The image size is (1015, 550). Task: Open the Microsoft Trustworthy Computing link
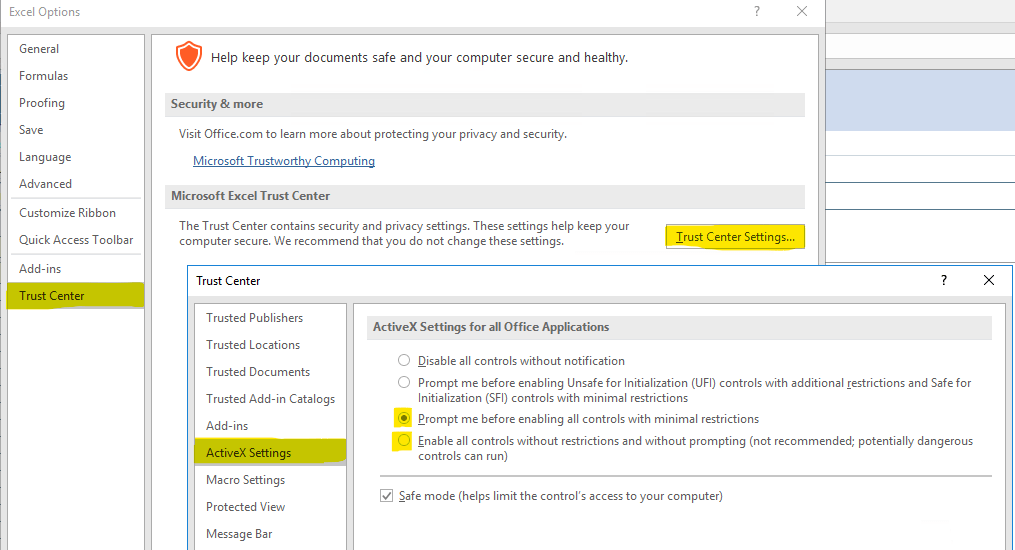284,160
